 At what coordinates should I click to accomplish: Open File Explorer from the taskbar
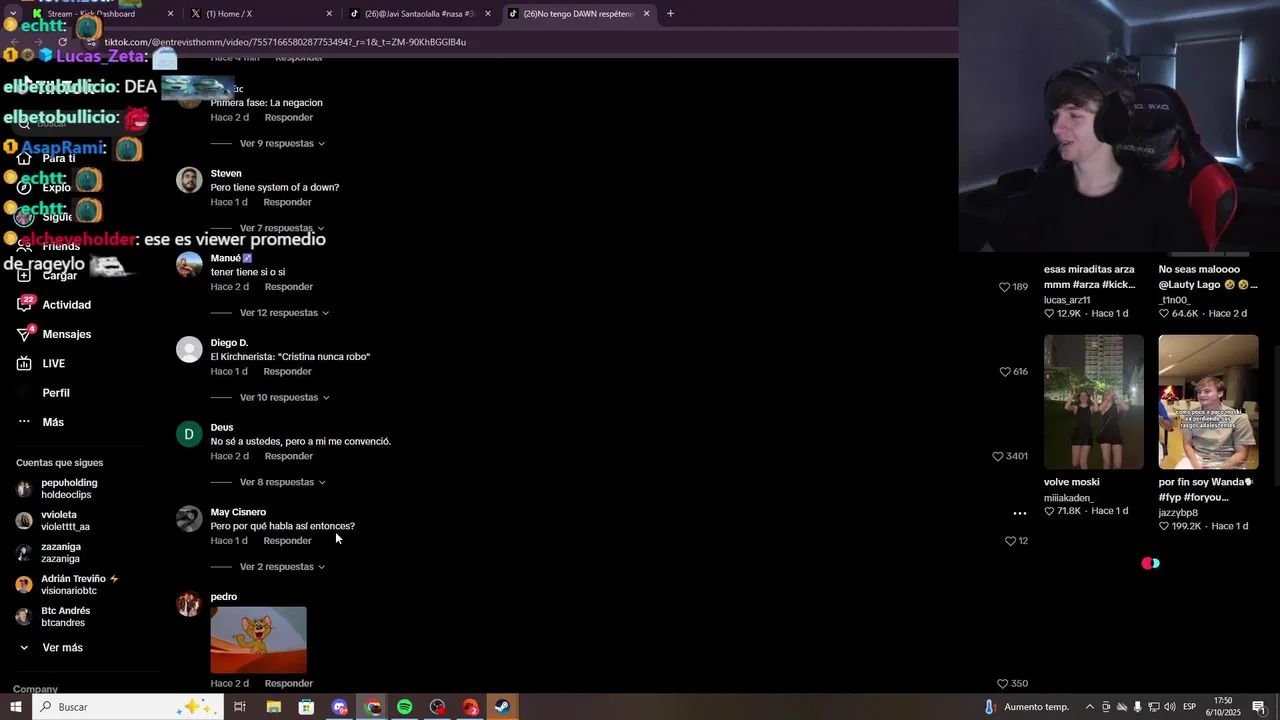[273, 707]
